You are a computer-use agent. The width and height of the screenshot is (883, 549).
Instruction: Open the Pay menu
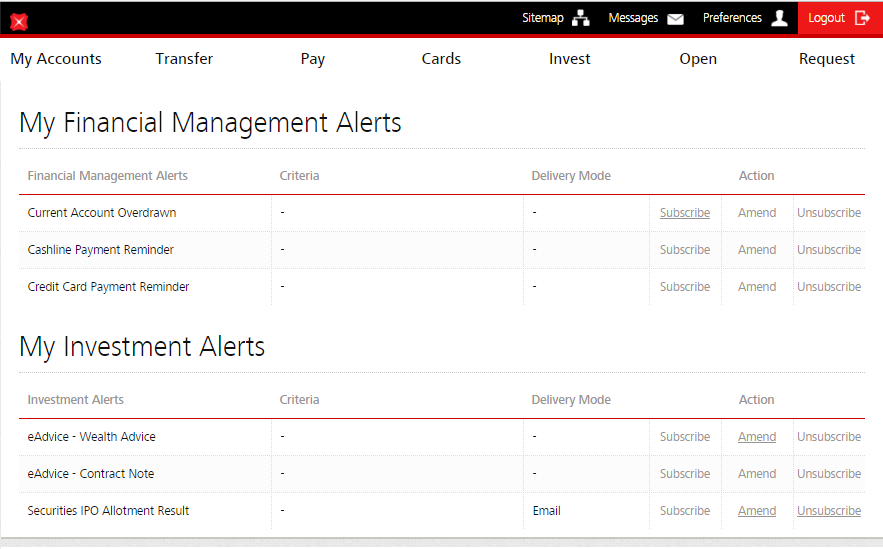pos(313,59)
